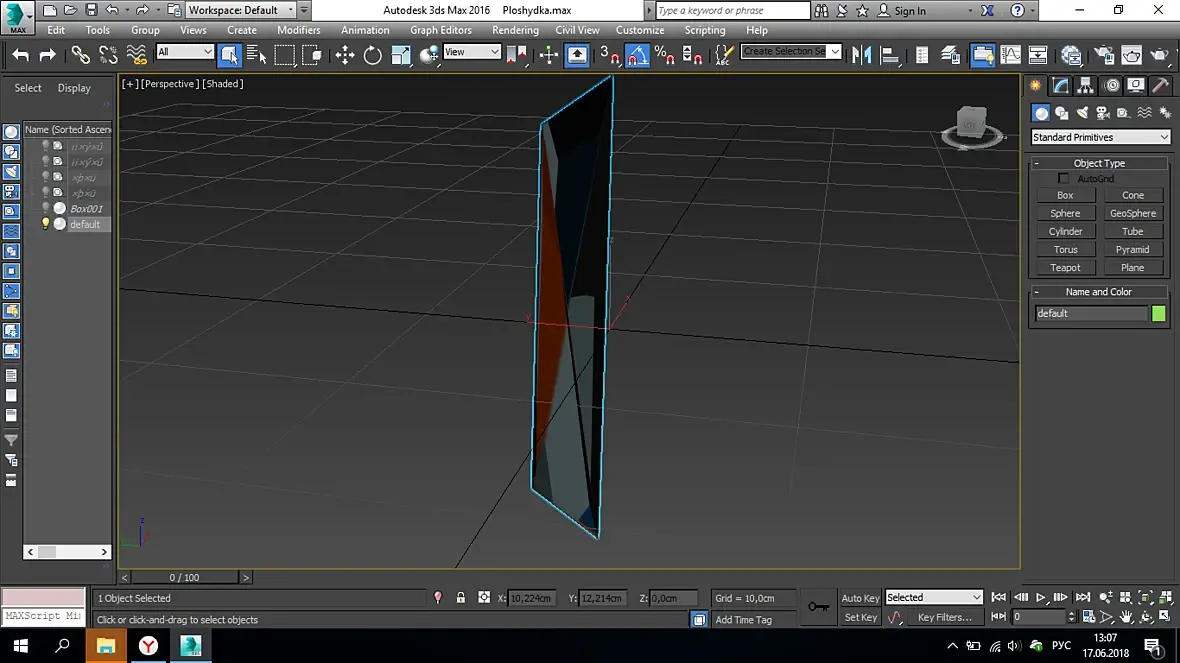Click the Select and Link tool

(x=81, y=55)
